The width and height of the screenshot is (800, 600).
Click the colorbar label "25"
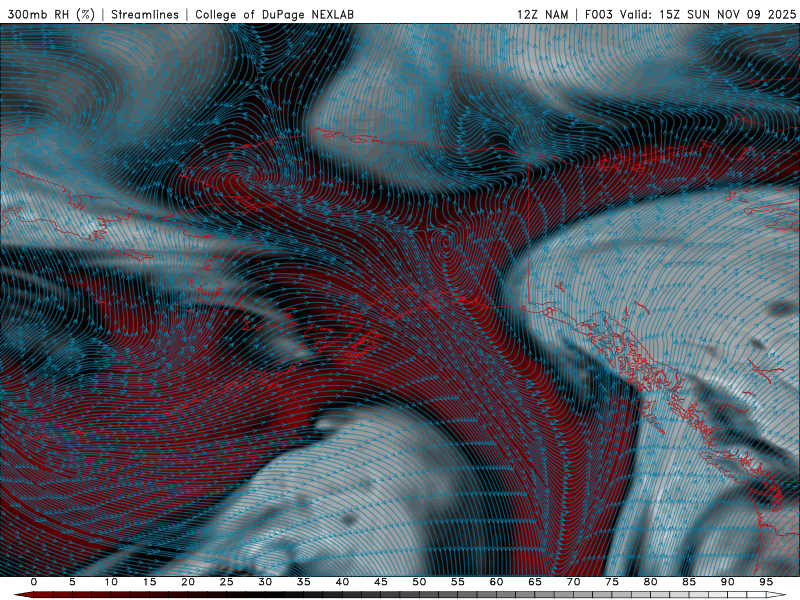227,582
